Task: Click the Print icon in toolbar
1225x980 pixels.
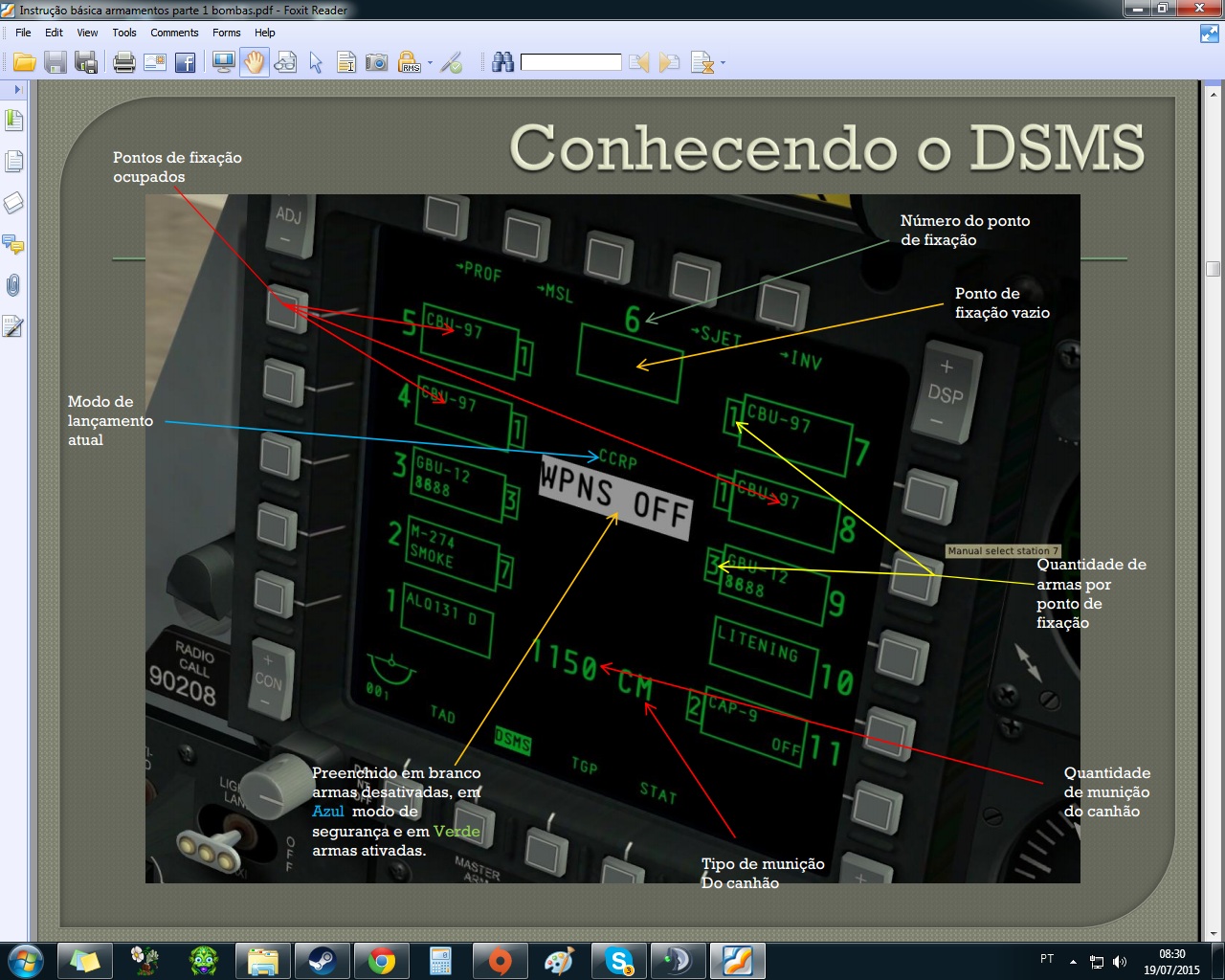Action: coord(123,63)
